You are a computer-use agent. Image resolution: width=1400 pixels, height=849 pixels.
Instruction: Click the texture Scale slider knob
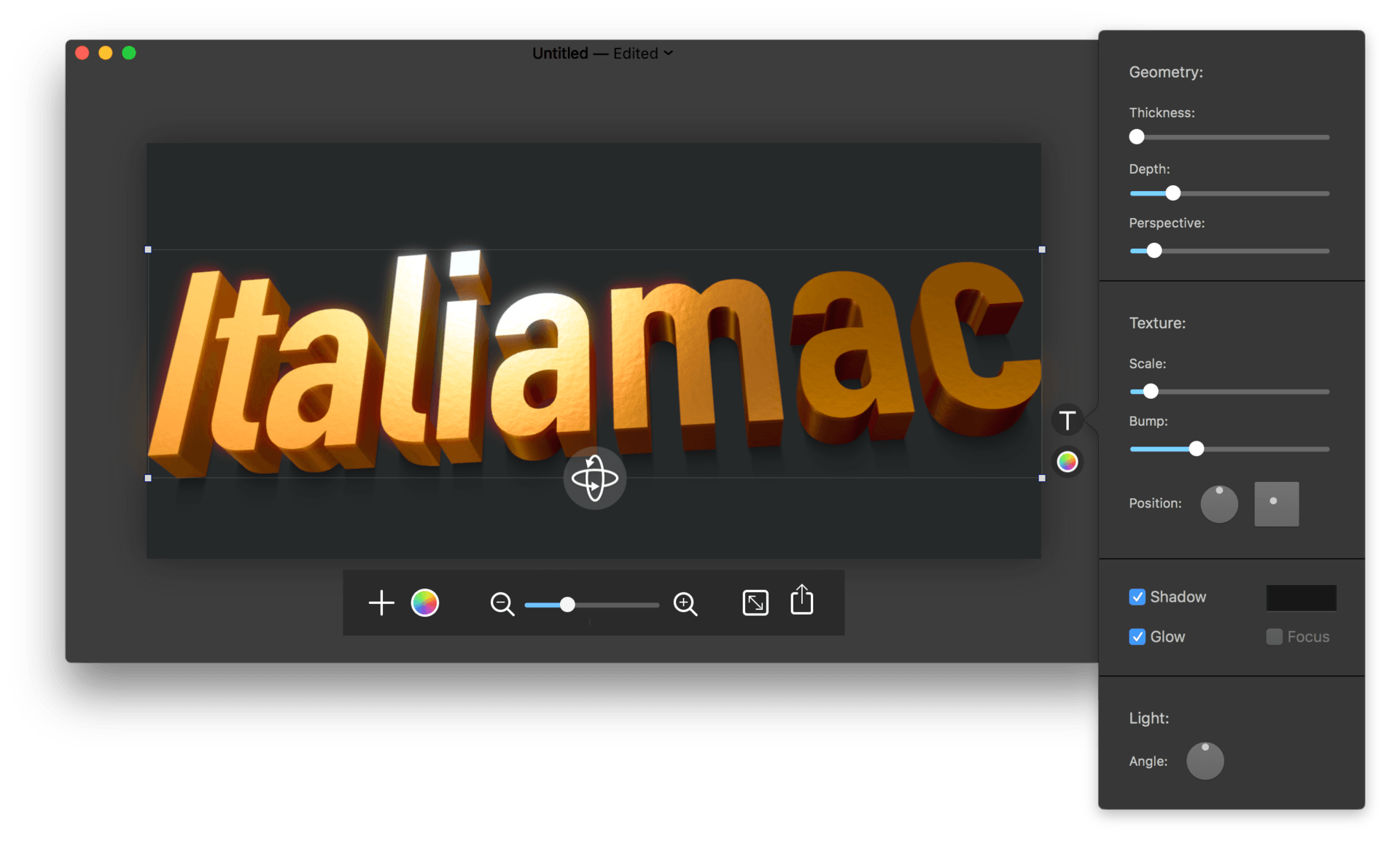(x=1151, y=392)
